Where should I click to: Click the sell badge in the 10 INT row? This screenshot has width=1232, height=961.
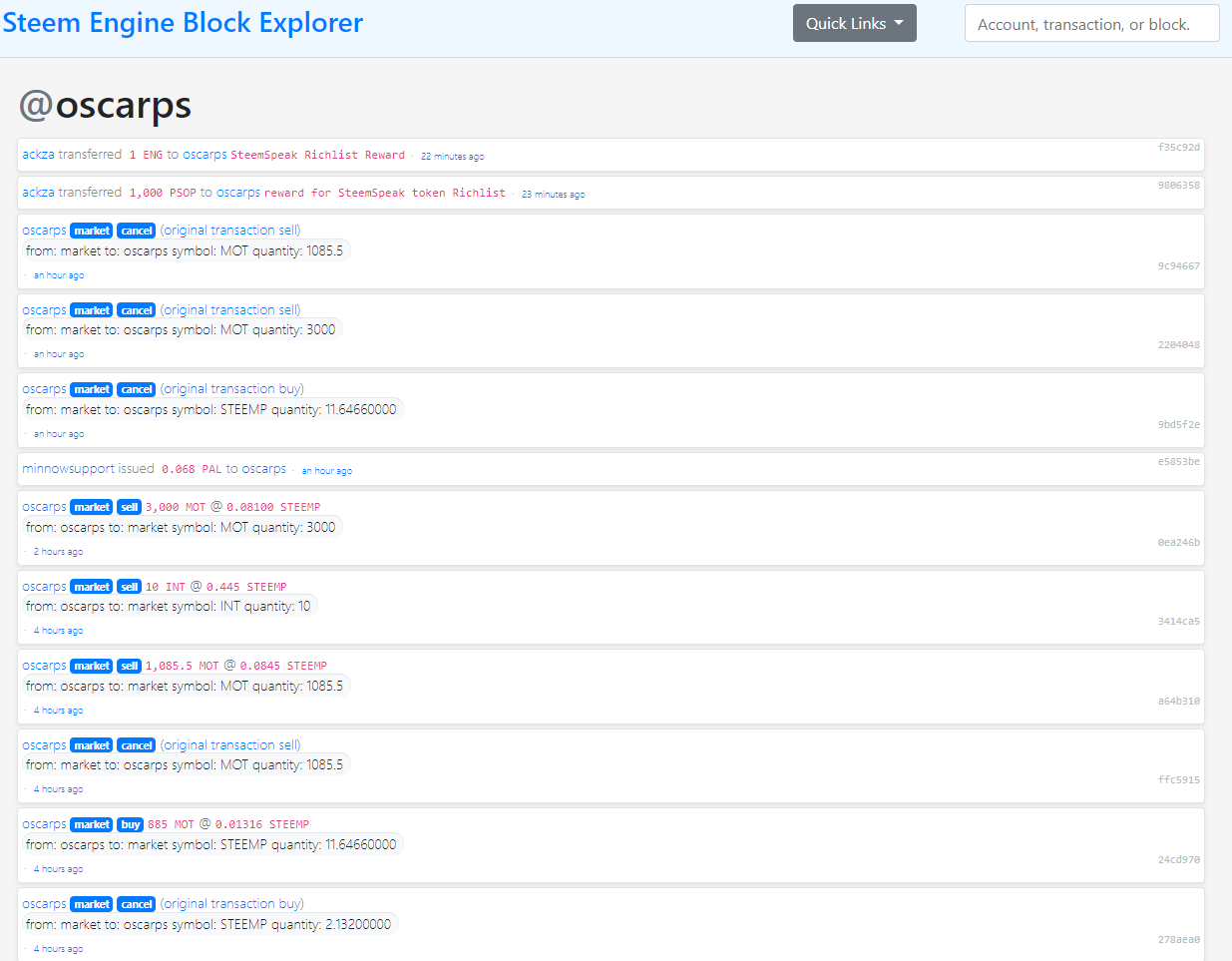coord(130,587)
